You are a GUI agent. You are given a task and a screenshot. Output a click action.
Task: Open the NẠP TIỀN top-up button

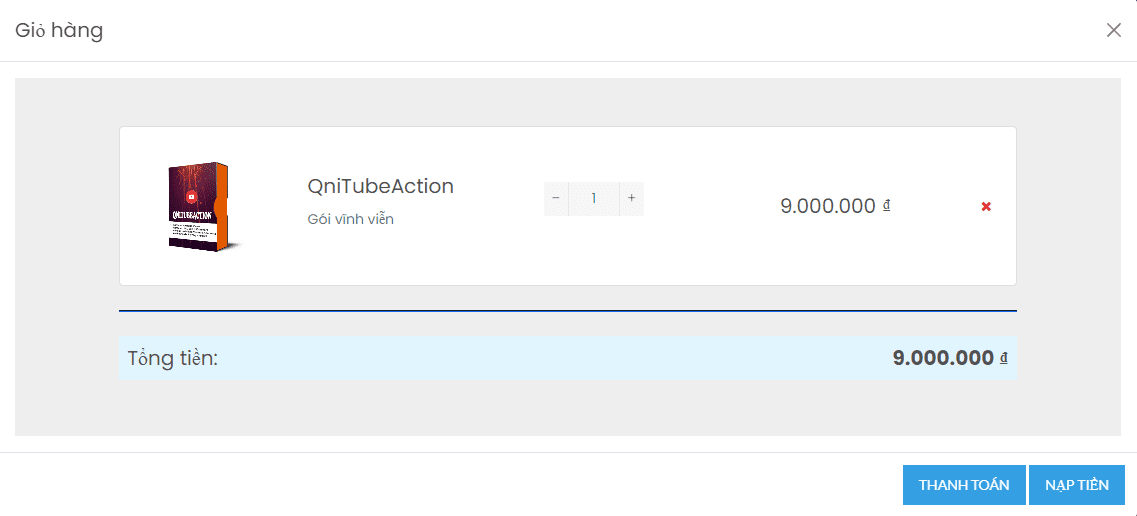(1077, 485)
